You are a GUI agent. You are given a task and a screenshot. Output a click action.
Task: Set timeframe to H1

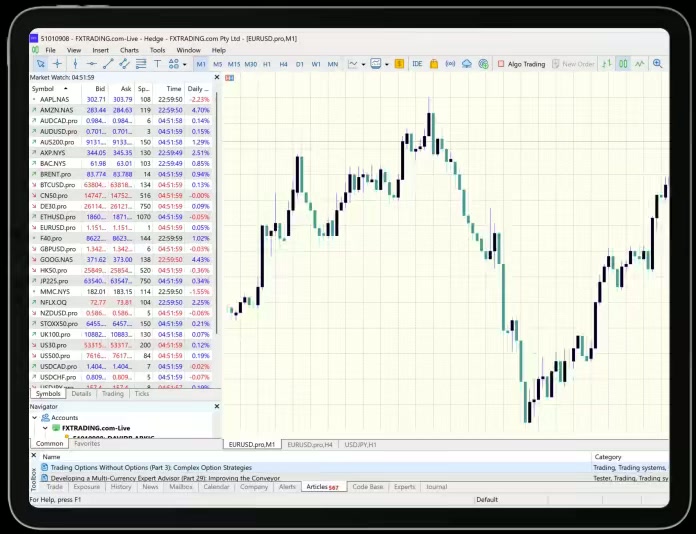click(267, 64)
